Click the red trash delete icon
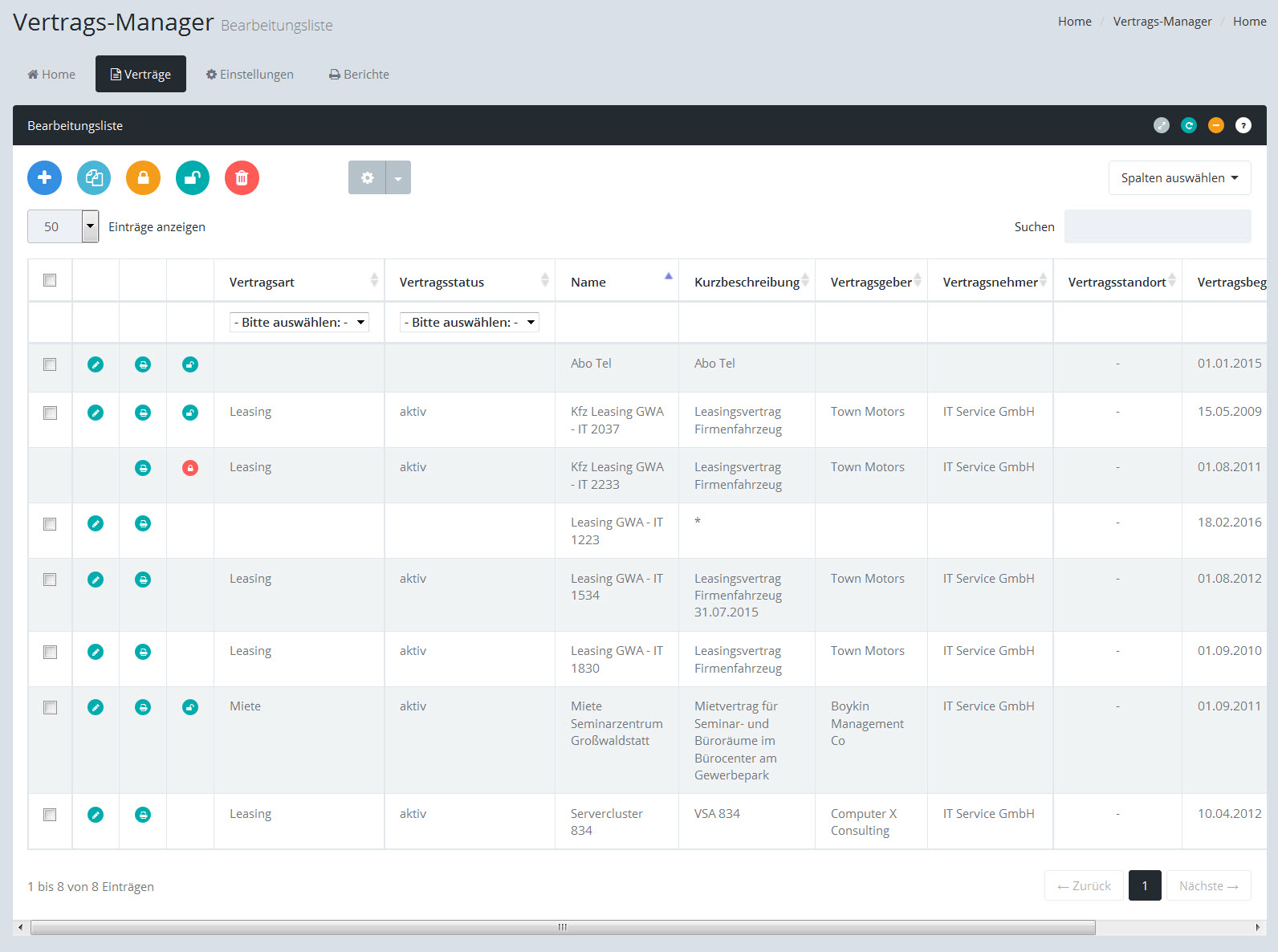The height and width of the screenshot is (952, 1278). point(242,177)
